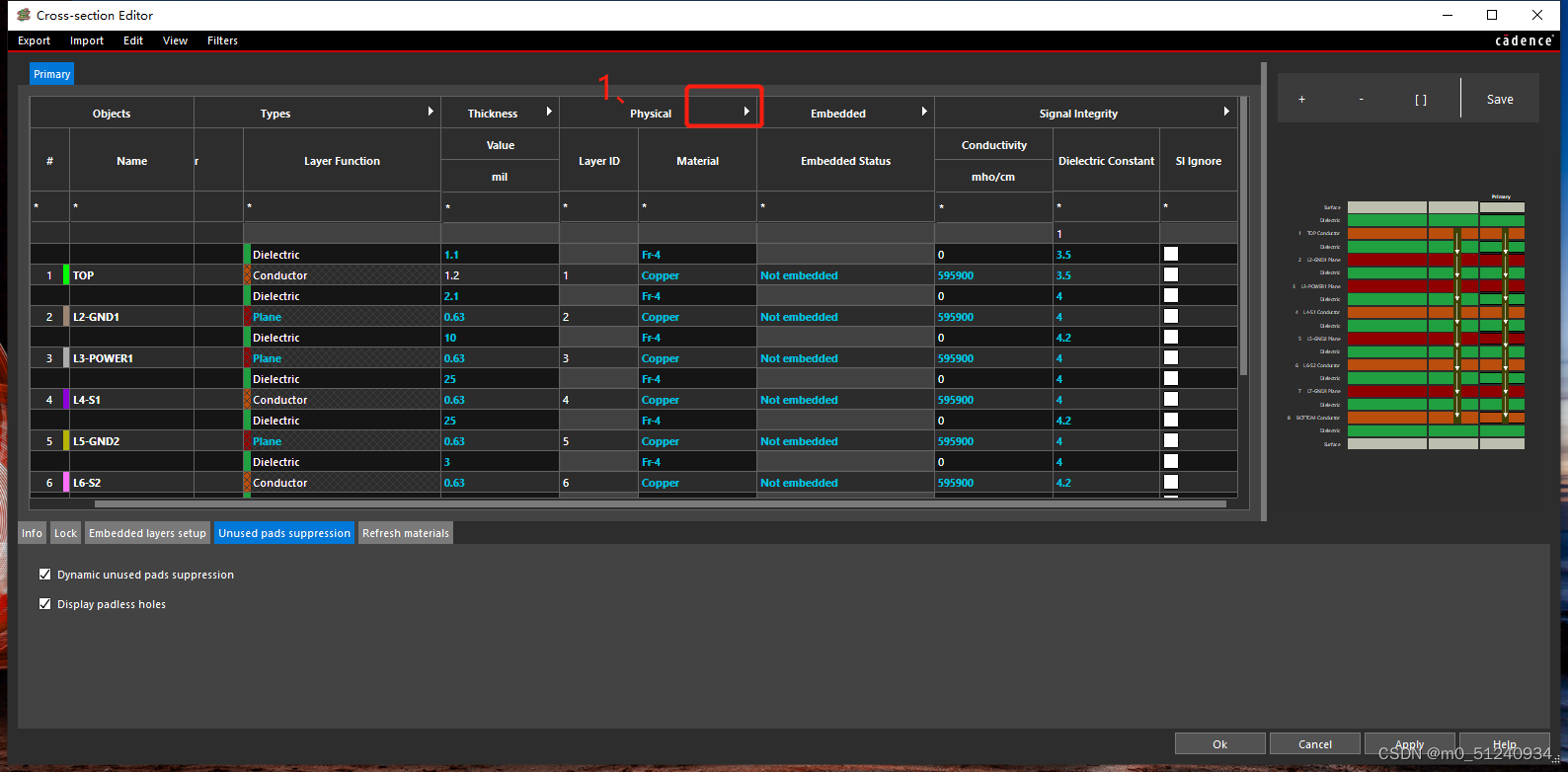Screen dimensions: 1568x772
Task: Enable SI Ignore checkbox for TOP layer
Action: click(1171, 275)
